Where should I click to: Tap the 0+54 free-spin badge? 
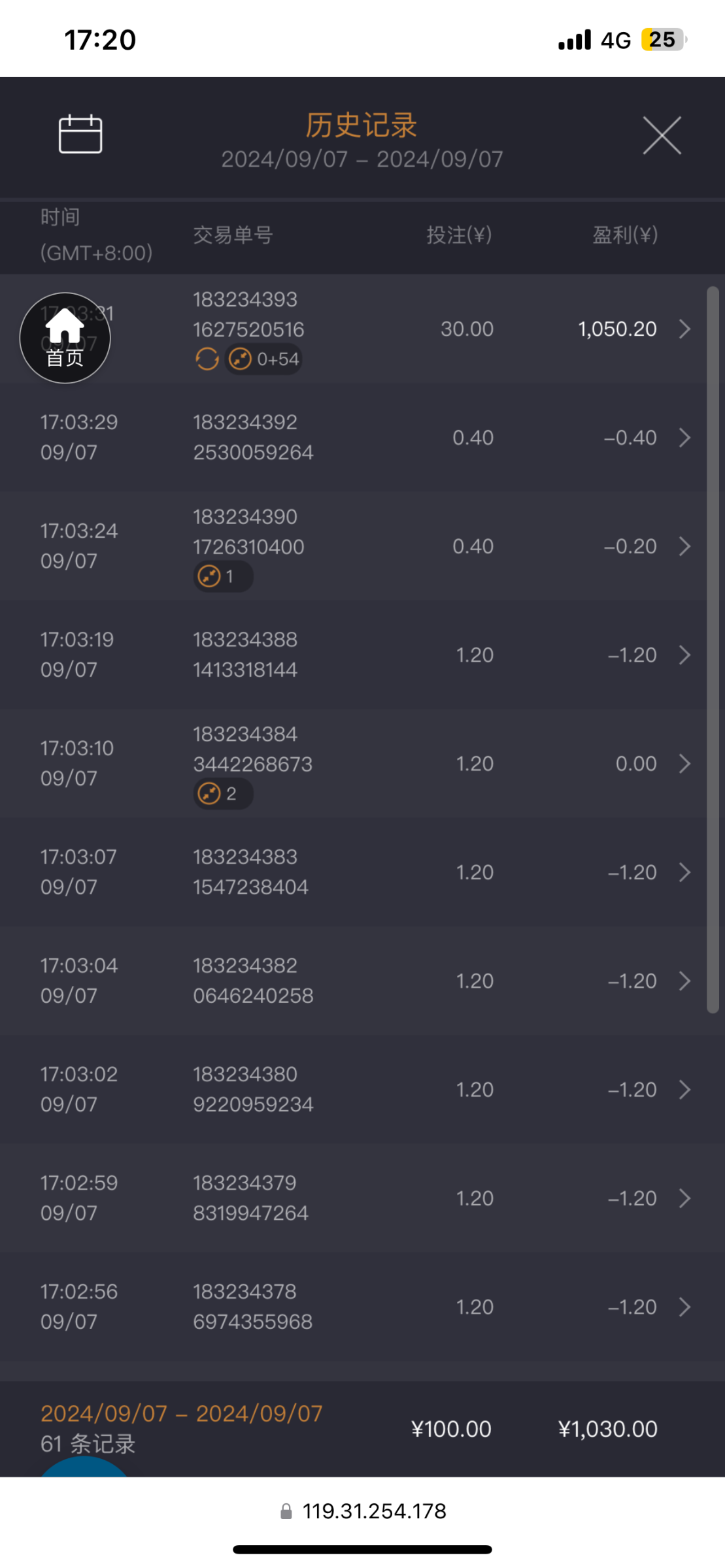[263, 359]
